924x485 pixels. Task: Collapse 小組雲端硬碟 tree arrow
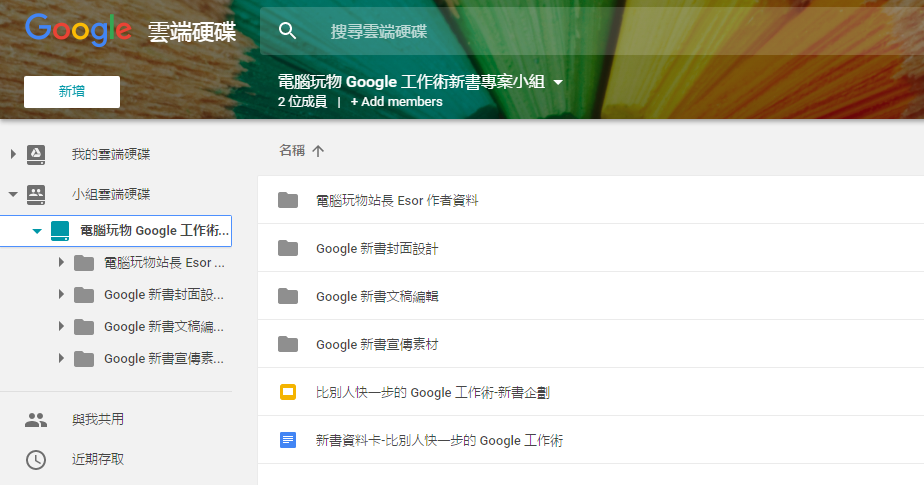[x=13, y=194]
